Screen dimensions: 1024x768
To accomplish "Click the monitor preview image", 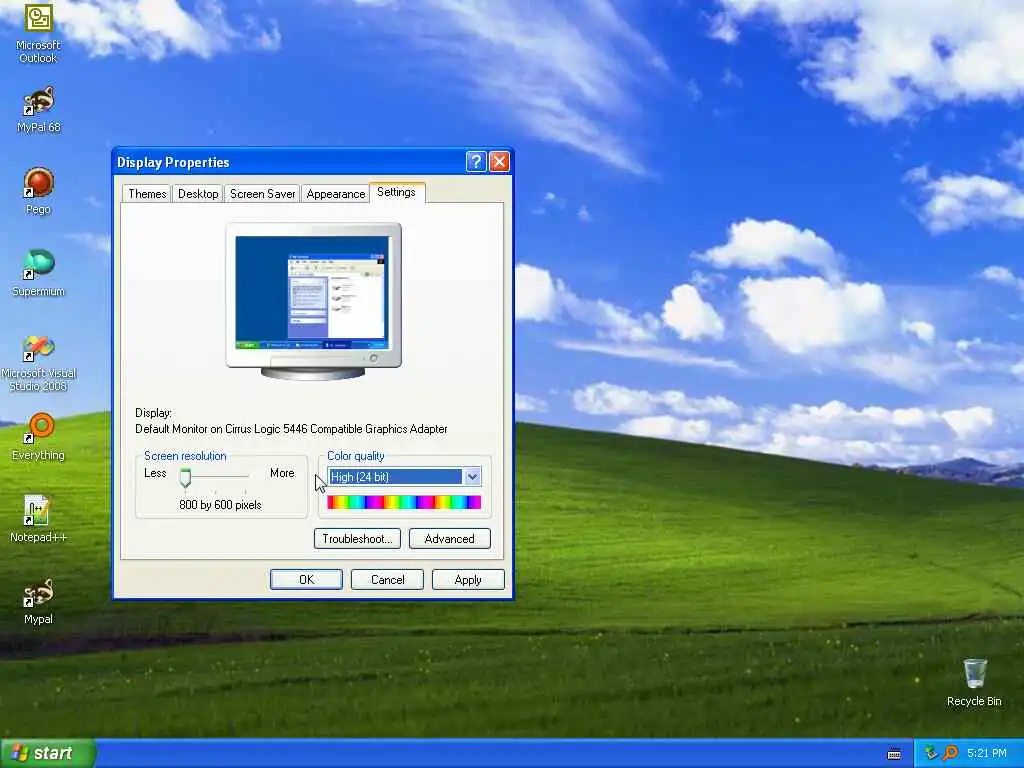I will click(x=313, y=301).
